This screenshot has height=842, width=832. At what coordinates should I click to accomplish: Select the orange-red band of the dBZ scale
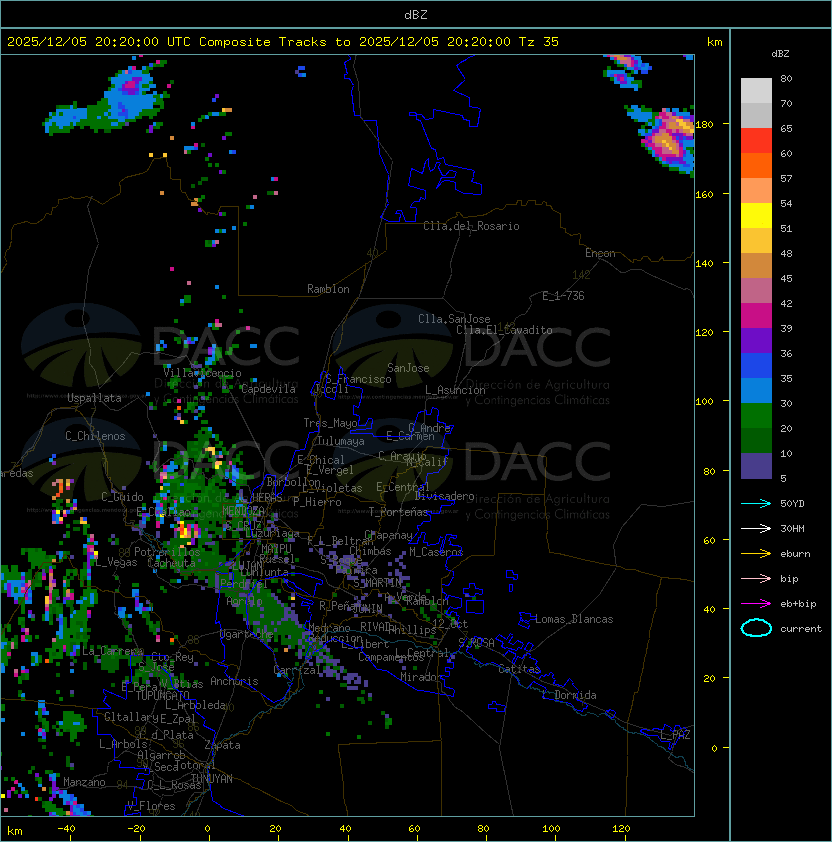tap(756, 165)
